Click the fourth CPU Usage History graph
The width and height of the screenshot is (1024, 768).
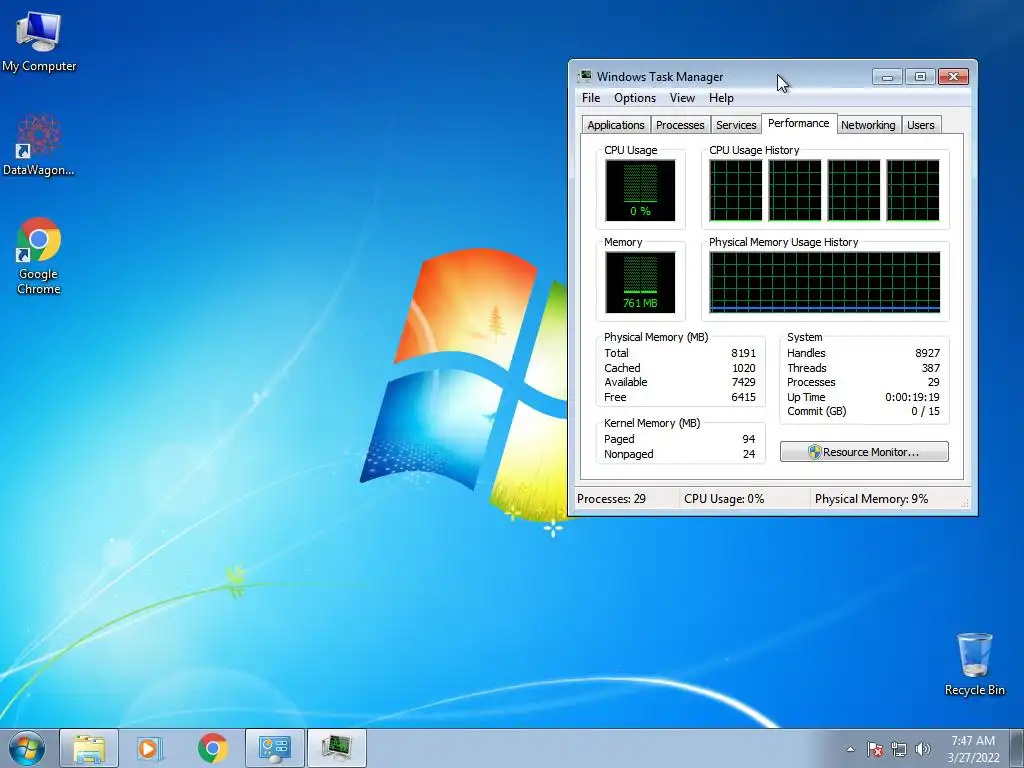tap(913, 191)
